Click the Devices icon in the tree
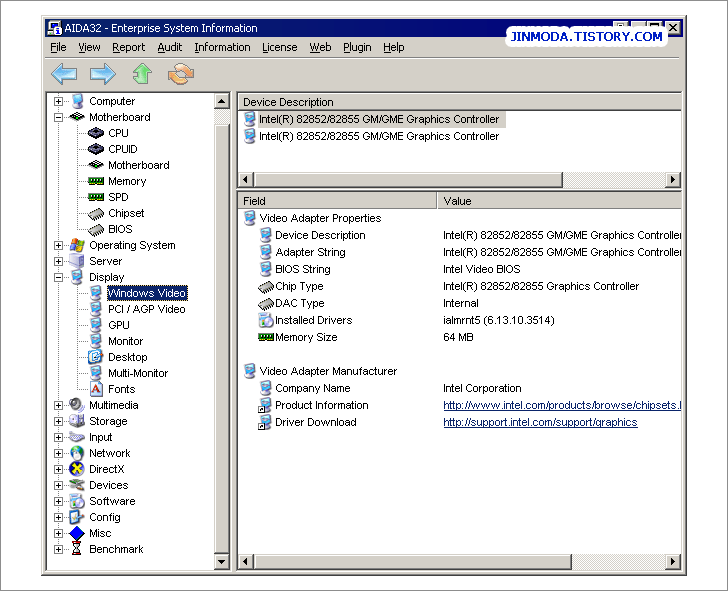 click(x=77, y=485)
